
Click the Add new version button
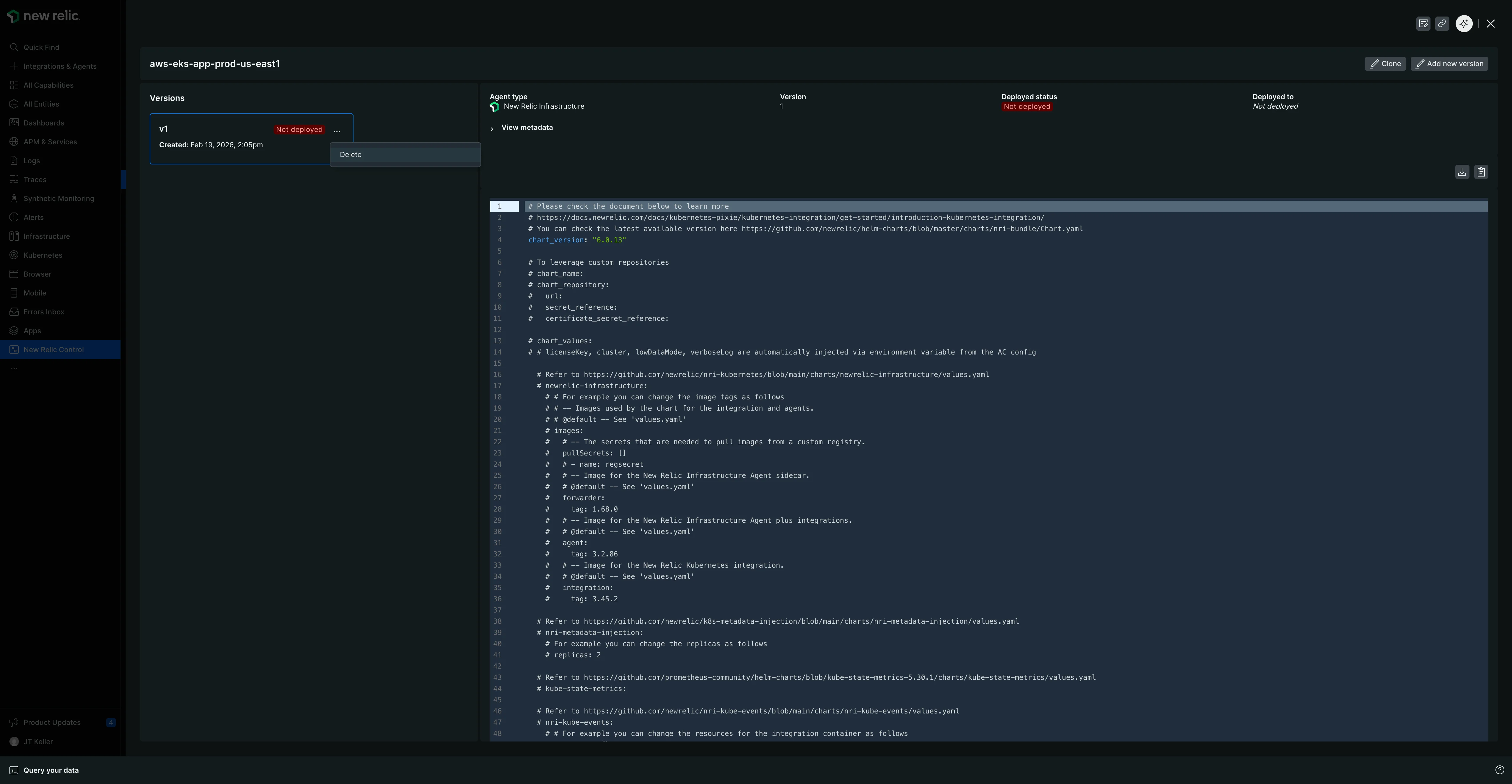pyautogui.click(x=1449, y=64)
